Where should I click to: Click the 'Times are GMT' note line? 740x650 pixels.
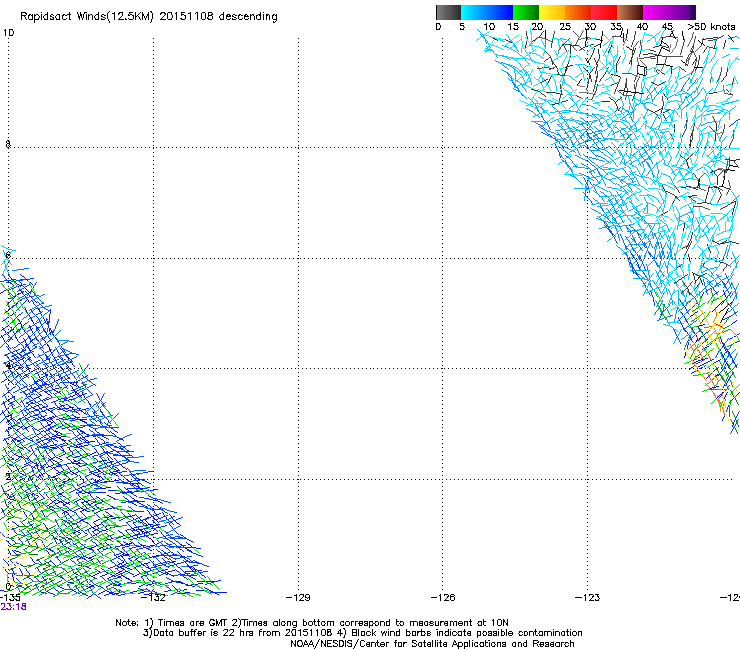pos(312,623)
